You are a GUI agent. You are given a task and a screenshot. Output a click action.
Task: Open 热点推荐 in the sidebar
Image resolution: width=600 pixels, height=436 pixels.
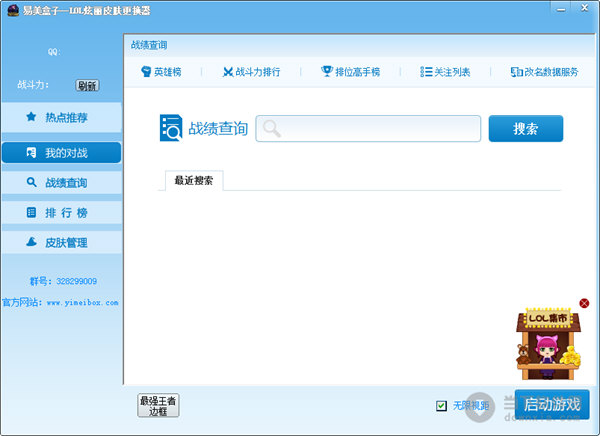pos(62,117)
